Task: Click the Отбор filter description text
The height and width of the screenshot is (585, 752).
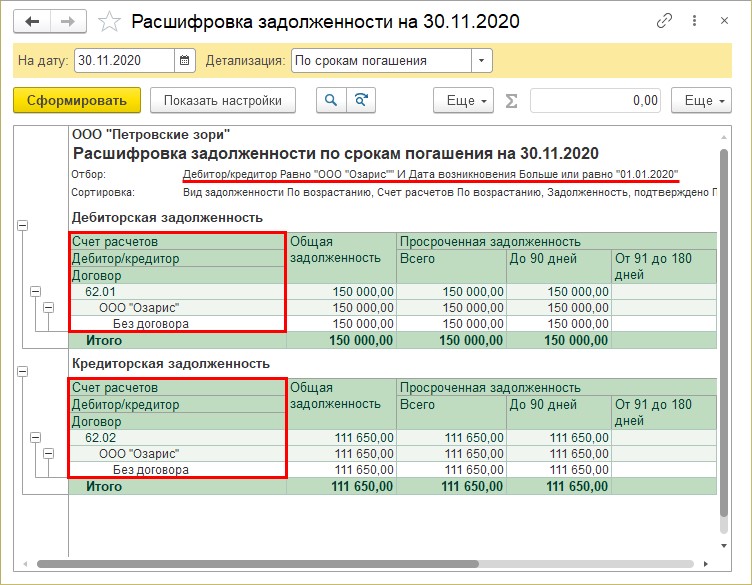Action: click(430, 174)
